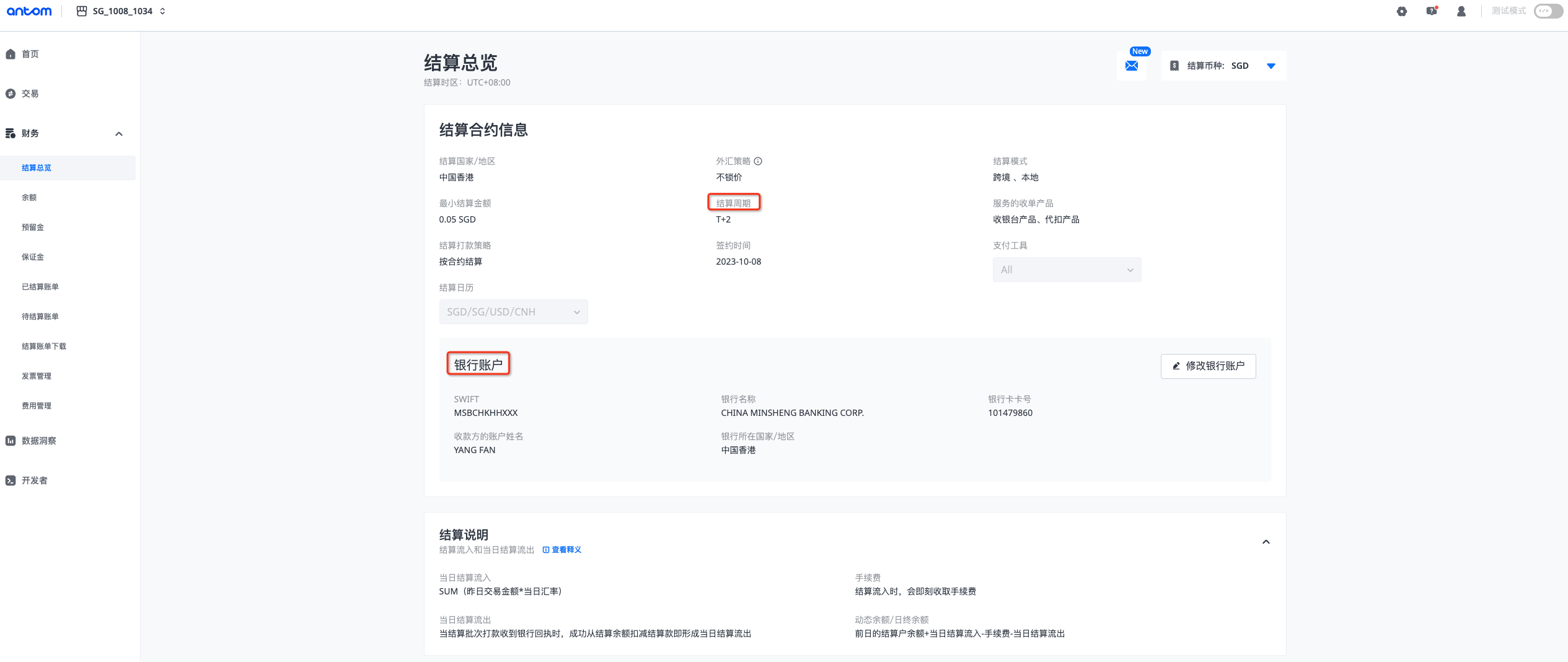Go to 首页 home in sidebar
1568x662 pixels.
pos(30,54)
